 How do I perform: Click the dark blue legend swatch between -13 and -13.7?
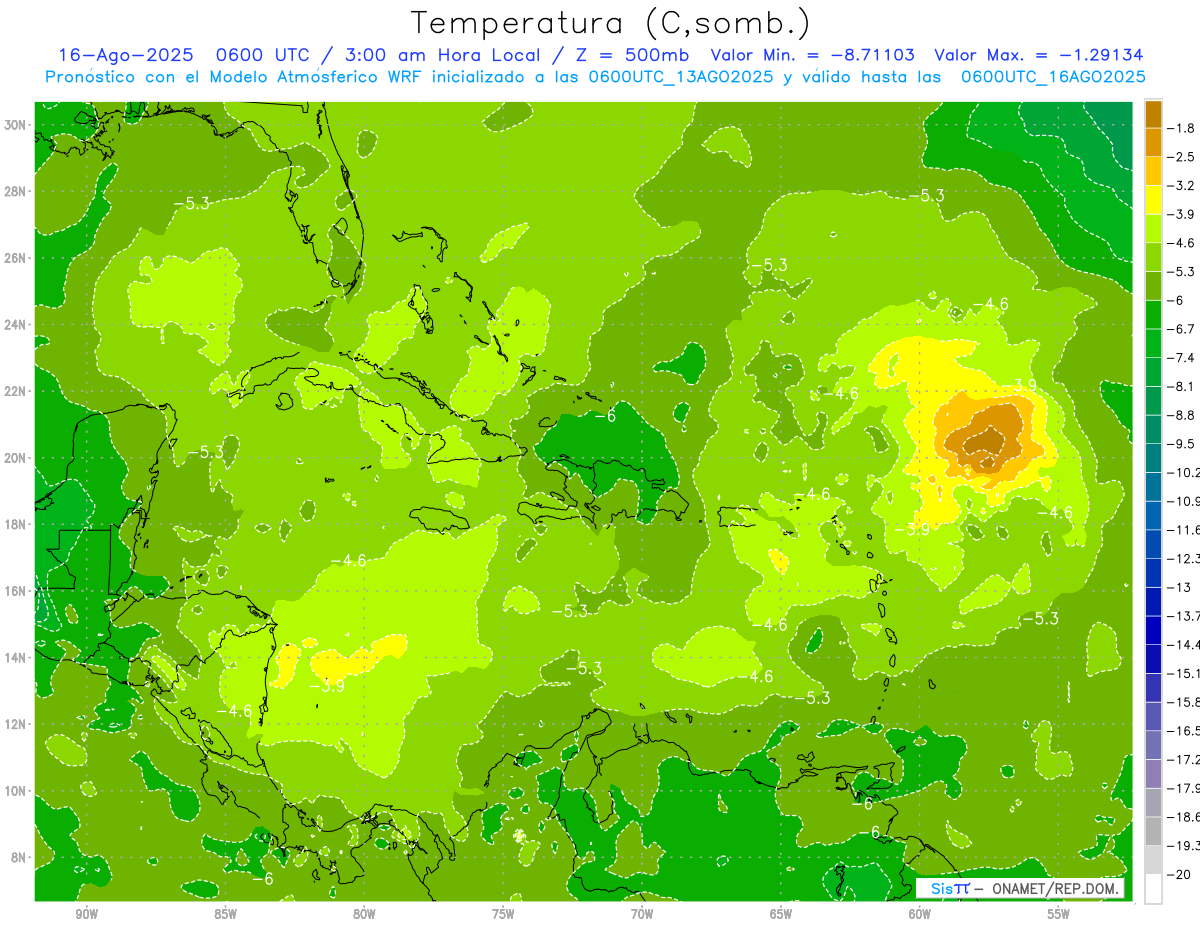tap(1153, 601)
